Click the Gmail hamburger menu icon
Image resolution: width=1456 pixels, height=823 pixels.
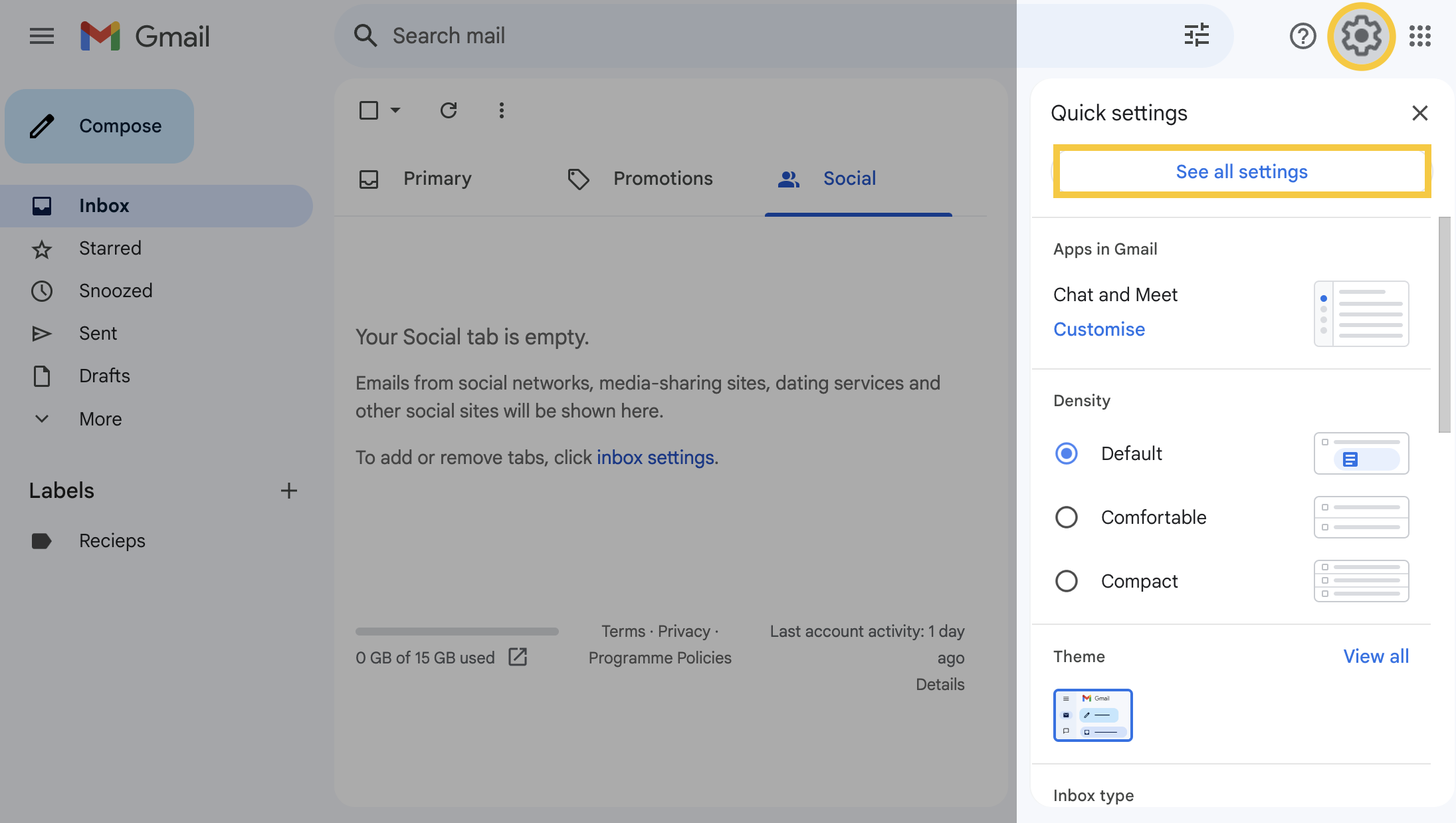(x=41, y=34)
